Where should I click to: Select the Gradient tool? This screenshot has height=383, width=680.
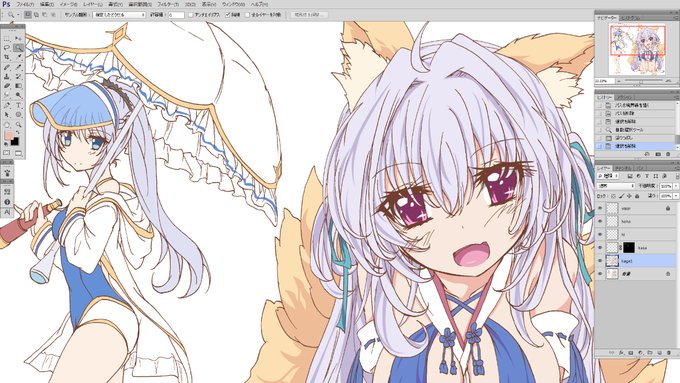coord(18,86)
